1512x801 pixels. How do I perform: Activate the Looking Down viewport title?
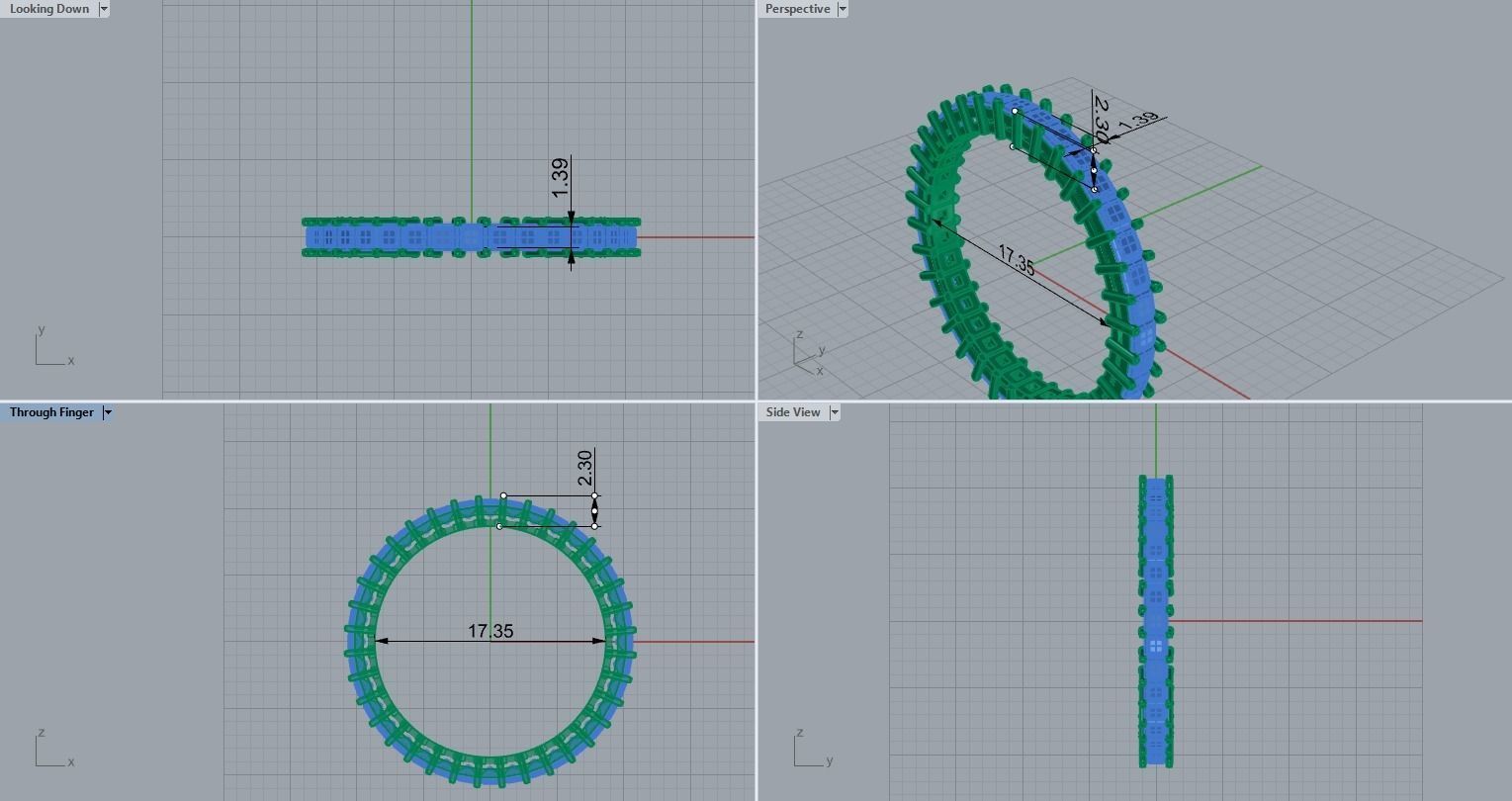(x=49, y=9)
